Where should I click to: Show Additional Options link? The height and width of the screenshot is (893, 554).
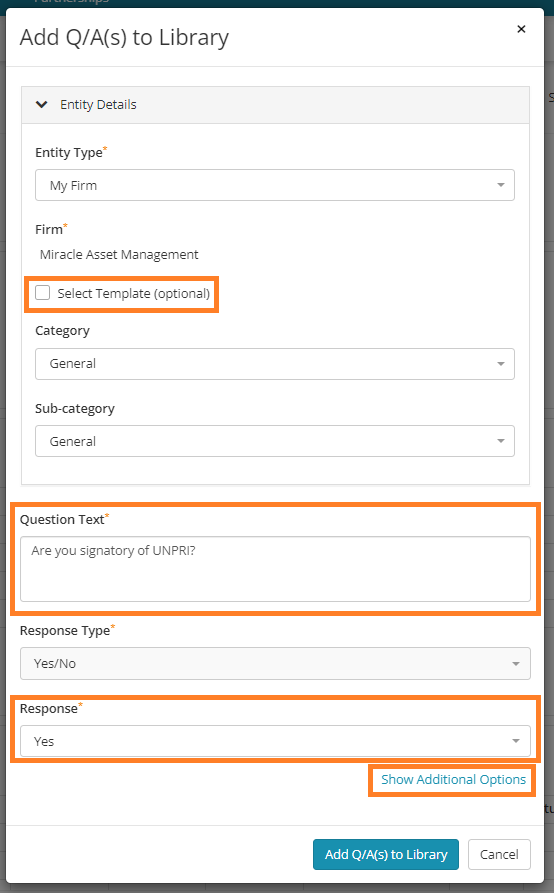click(453, 780)
